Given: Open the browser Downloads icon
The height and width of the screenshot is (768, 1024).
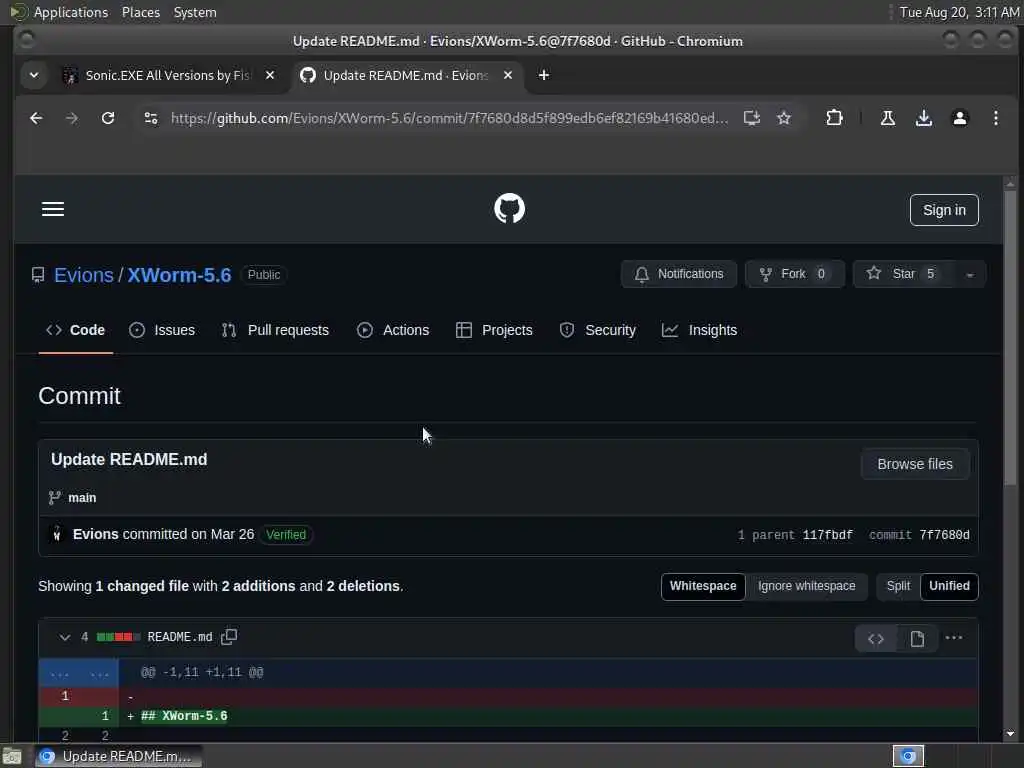Looking at the screenshot, I should pos(923,118).
